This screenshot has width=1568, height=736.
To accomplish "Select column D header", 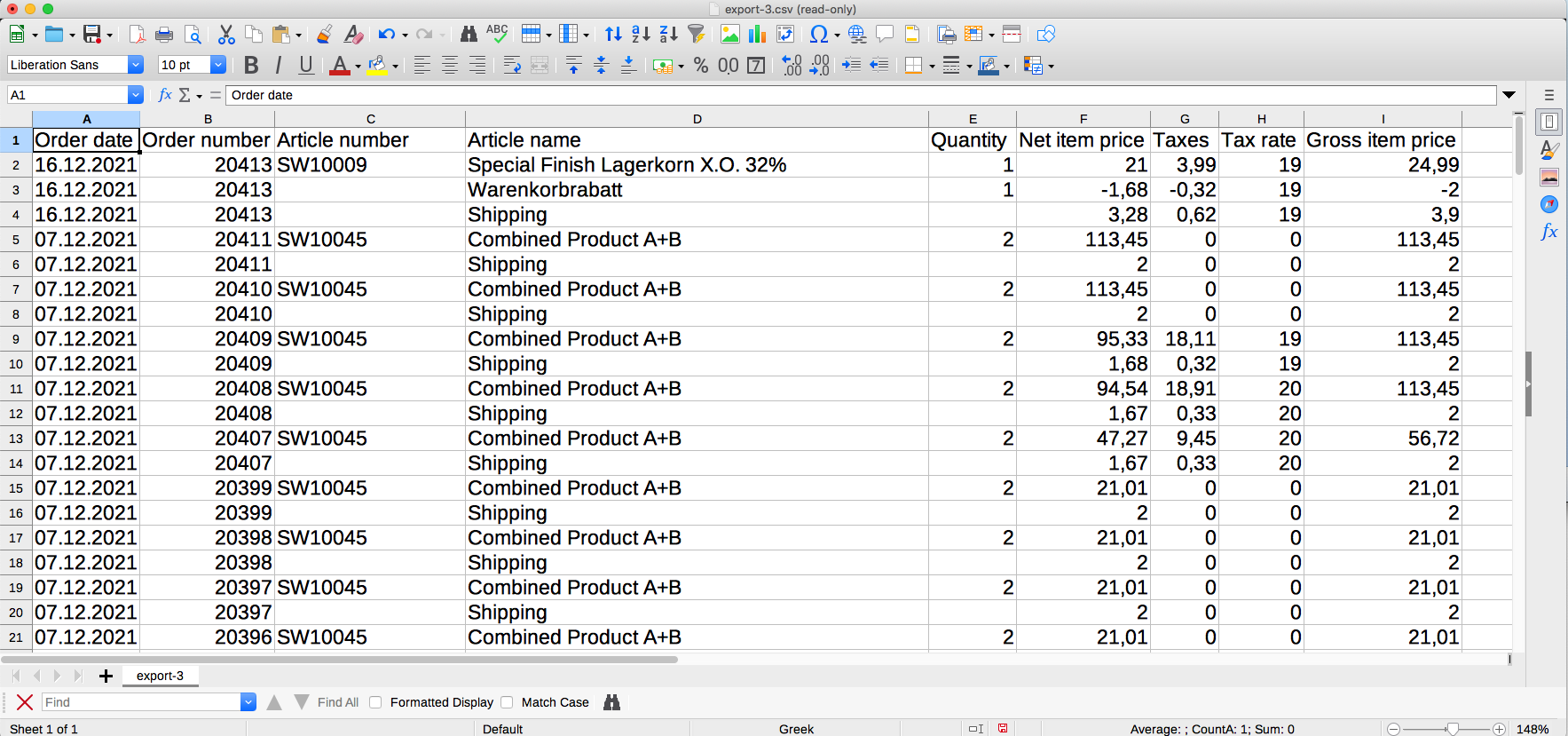I will click(697, 119).
